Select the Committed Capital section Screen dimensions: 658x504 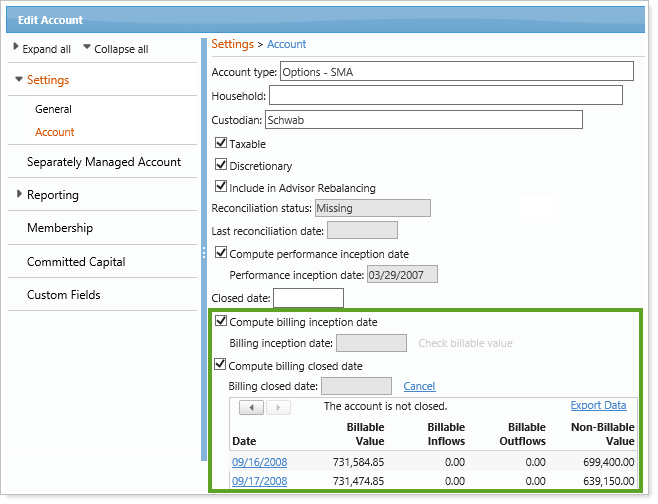[x=76, y=262]
